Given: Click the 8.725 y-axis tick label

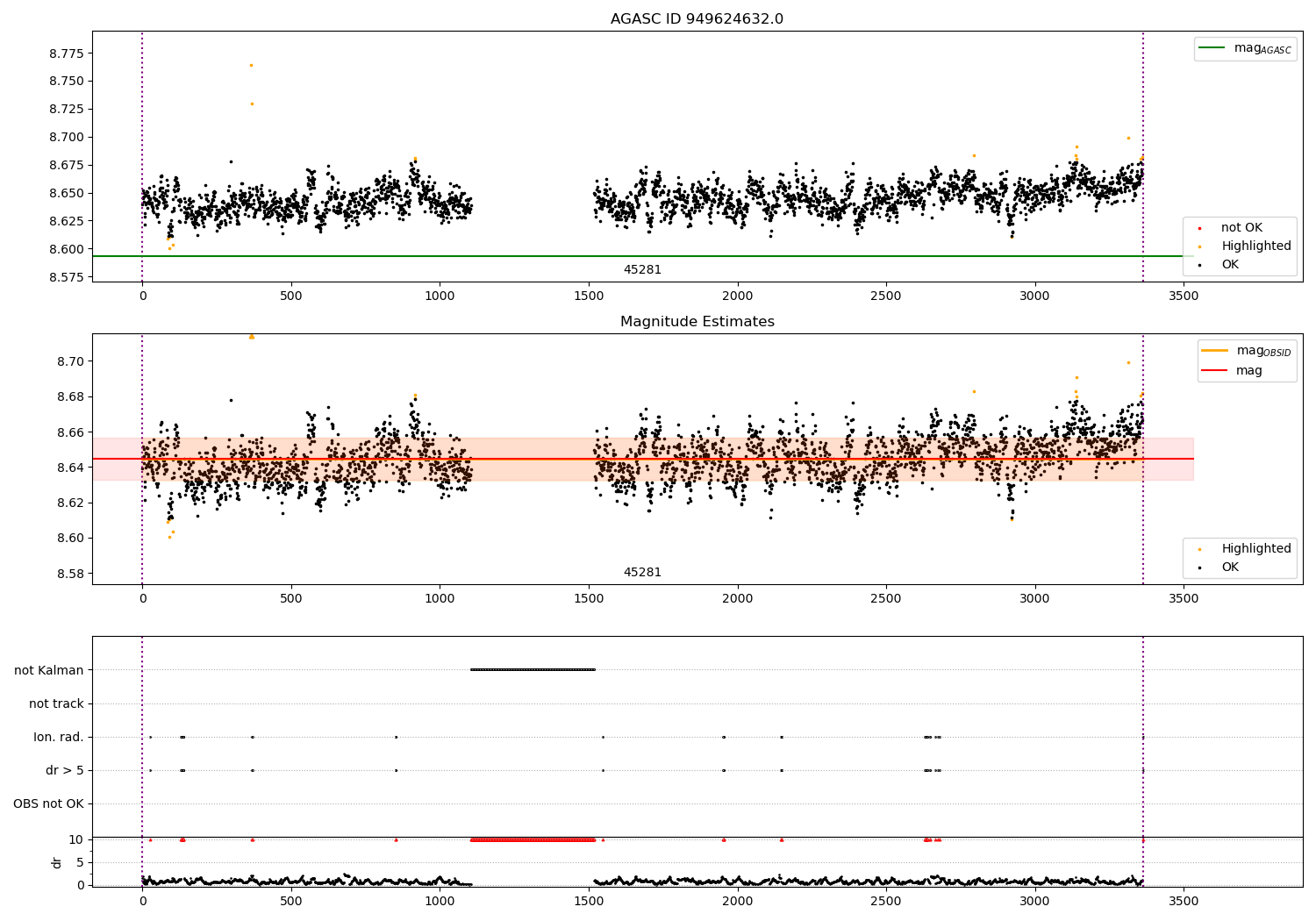Looking at the screenshot, I should click(67, 110).
